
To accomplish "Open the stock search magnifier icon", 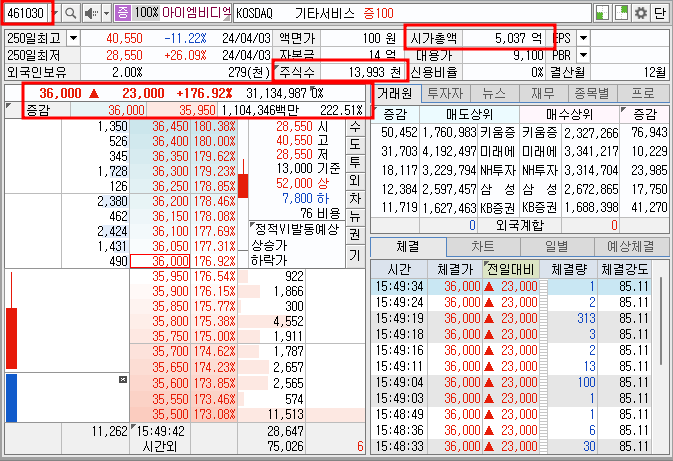I will (x=70, y=13).
